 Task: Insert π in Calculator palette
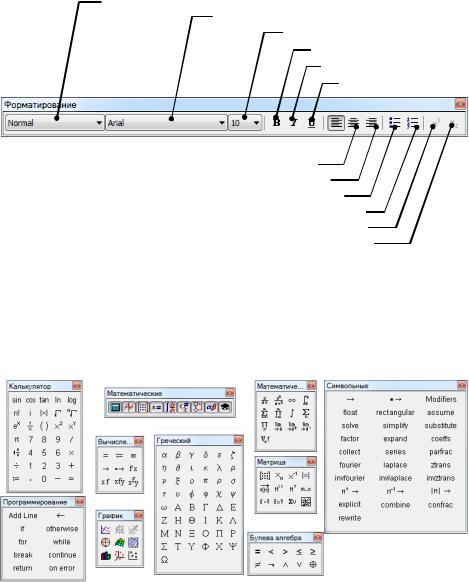[x=17, y=439]
